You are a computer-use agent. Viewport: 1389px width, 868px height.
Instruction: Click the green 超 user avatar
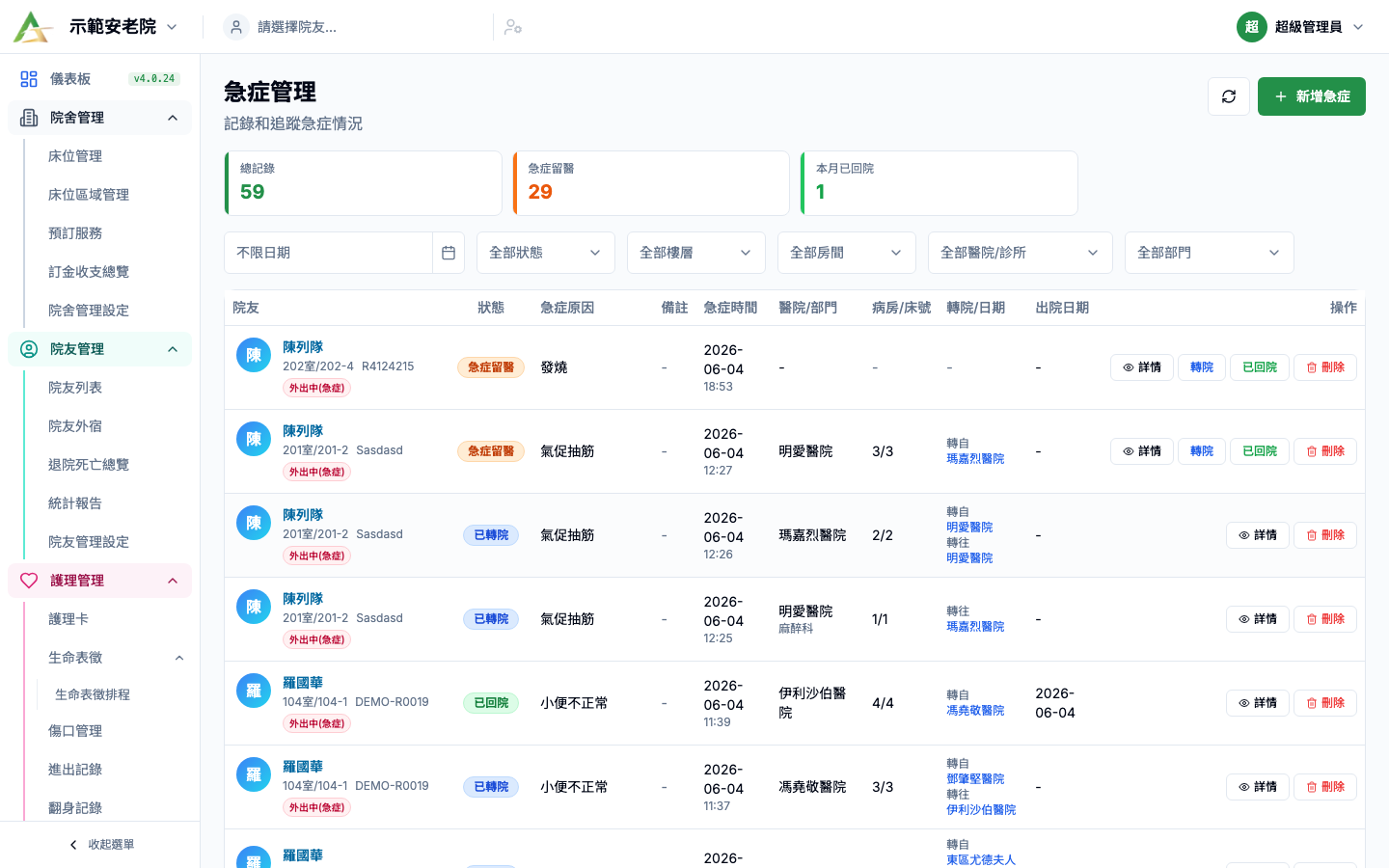(x=1251, y=27)
